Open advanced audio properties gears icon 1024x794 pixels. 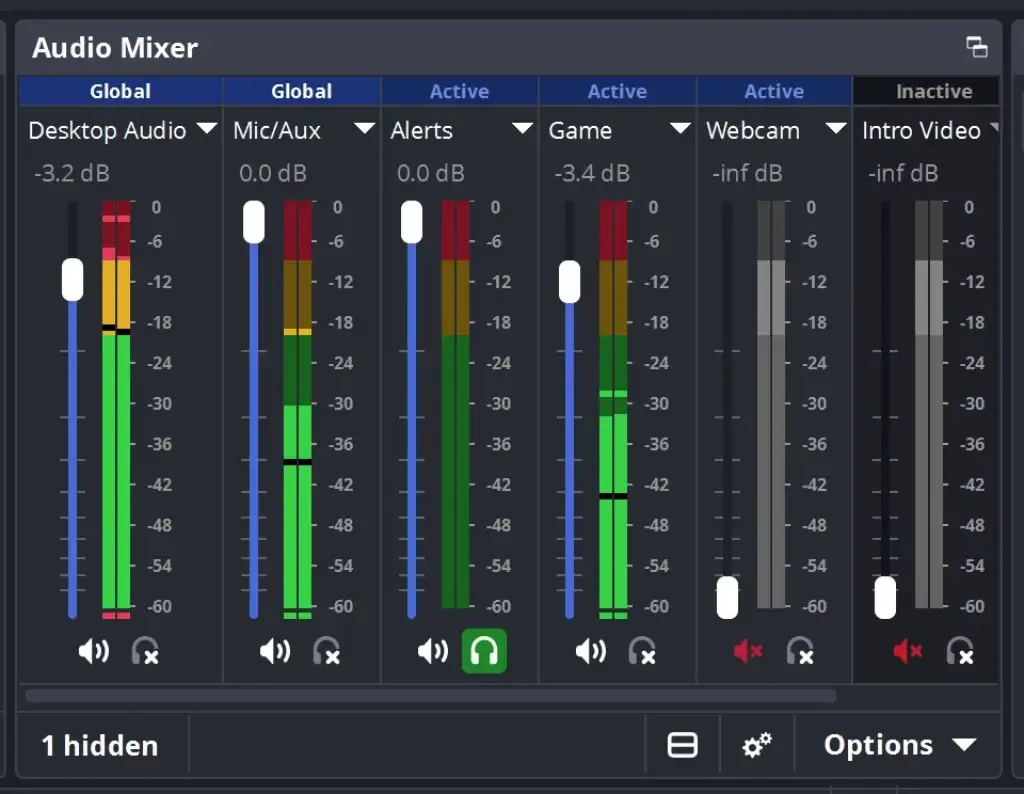757,745
